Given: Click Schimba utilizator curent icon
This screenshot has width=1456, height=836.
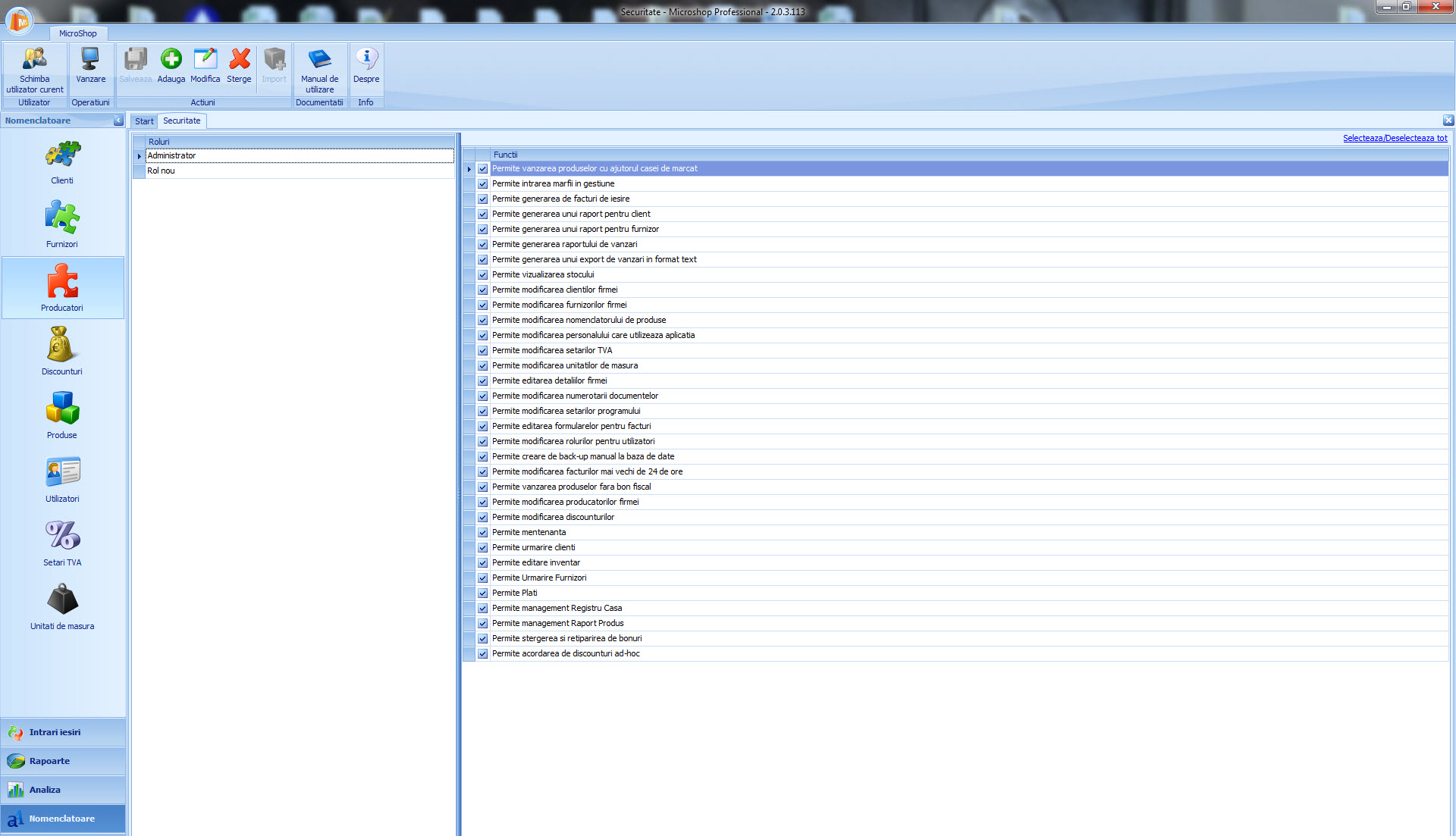Looking at the screenshot, I should click(35, 59).
